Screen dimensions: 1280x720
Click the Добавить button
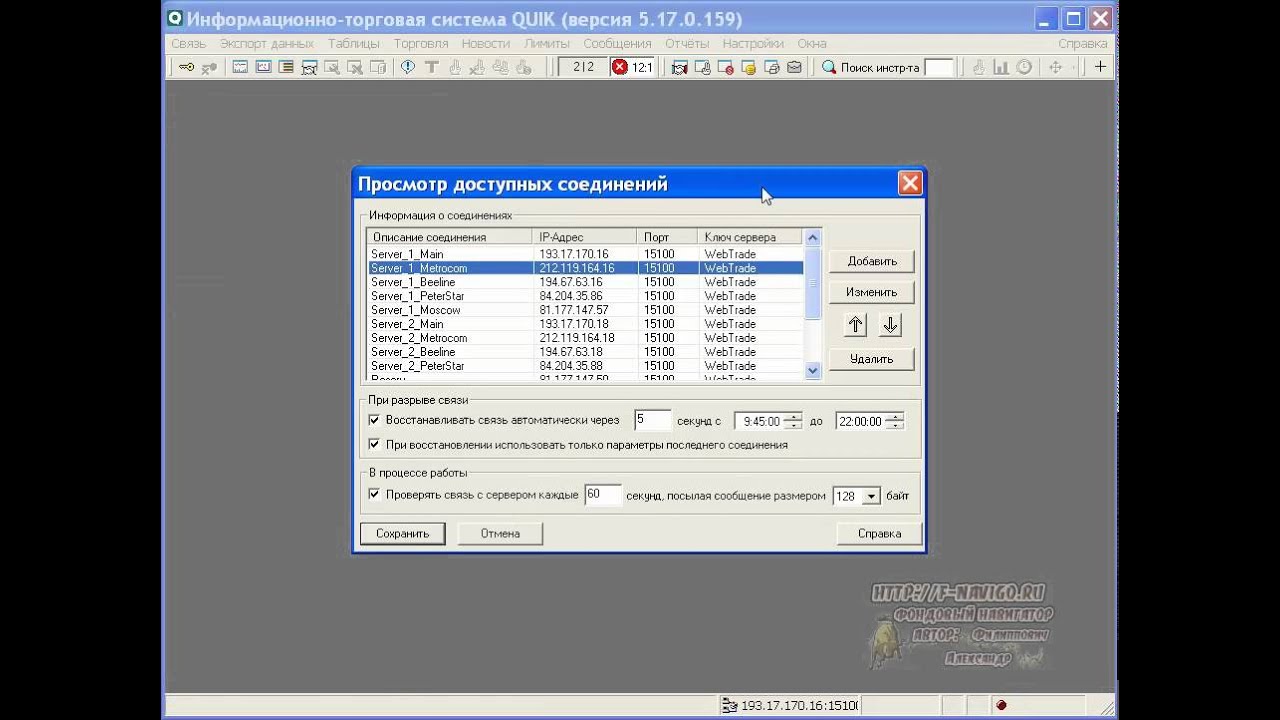point(872,261)
